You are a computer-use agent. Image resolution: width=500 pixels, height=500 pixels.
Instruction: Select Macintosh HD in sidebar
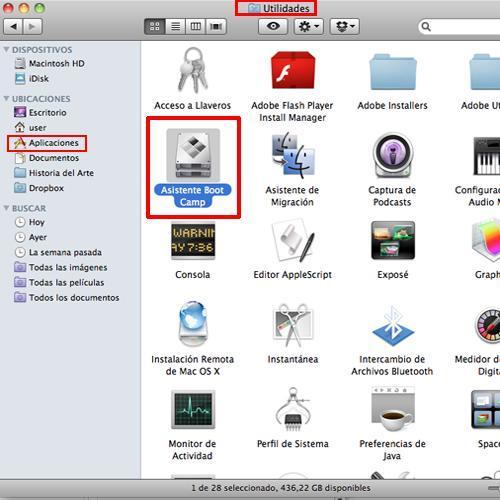(50, 63)
